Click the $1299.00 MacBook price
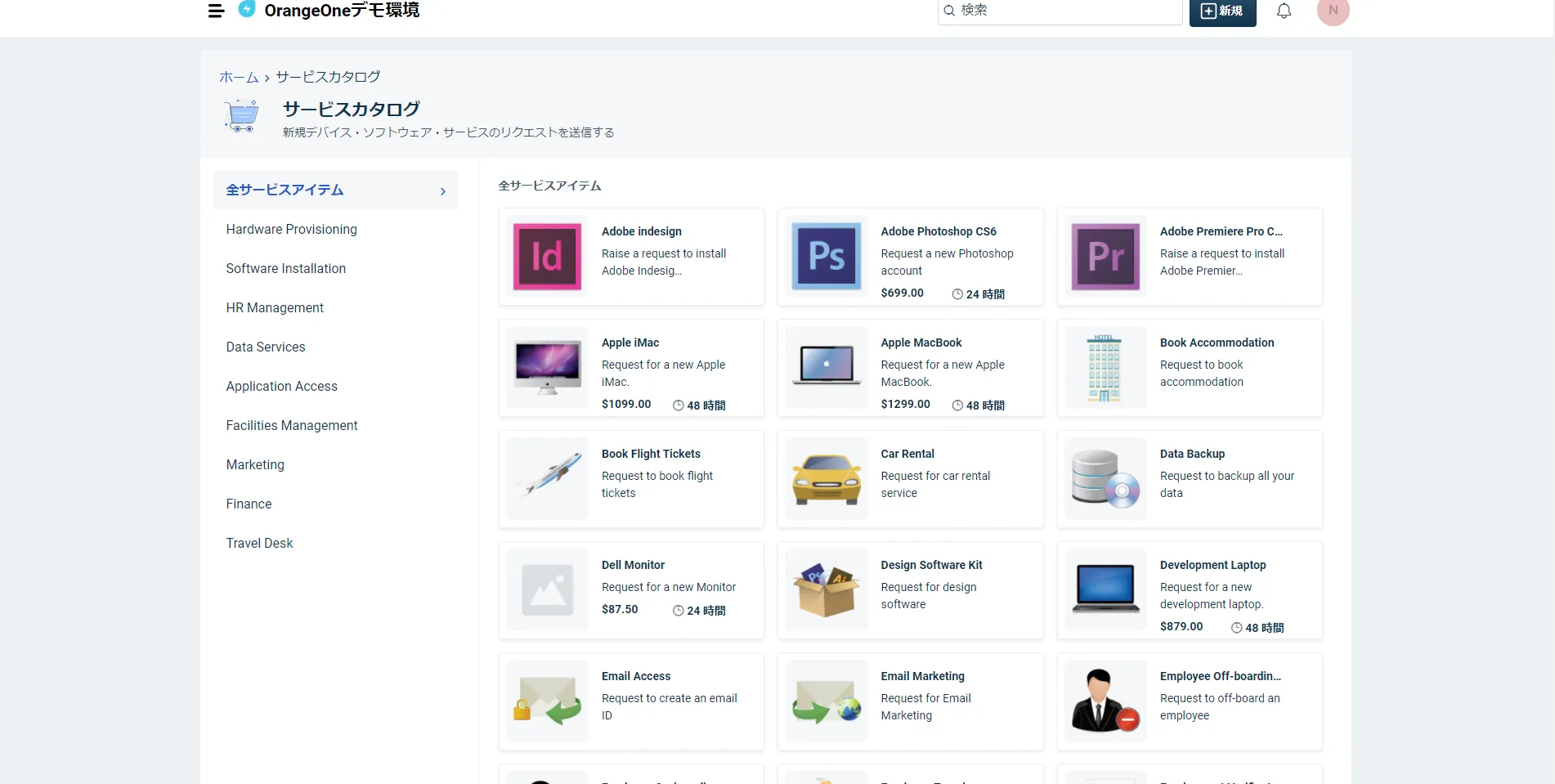1555x784 pixels. point(905,404)
